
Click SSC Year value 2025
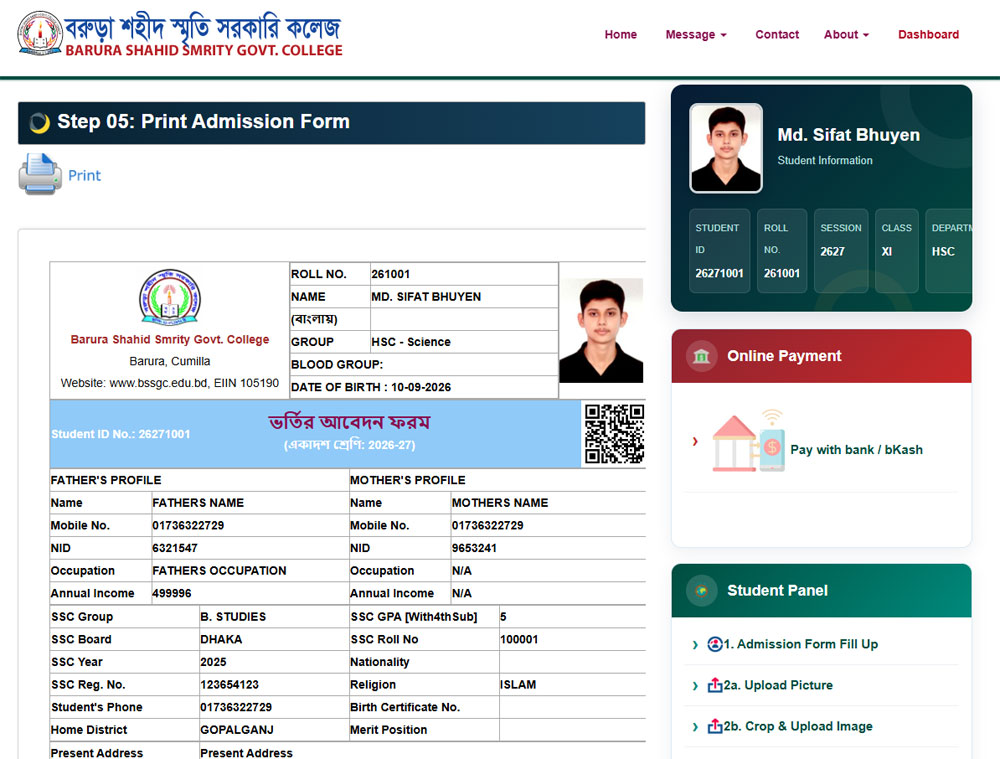213,662
